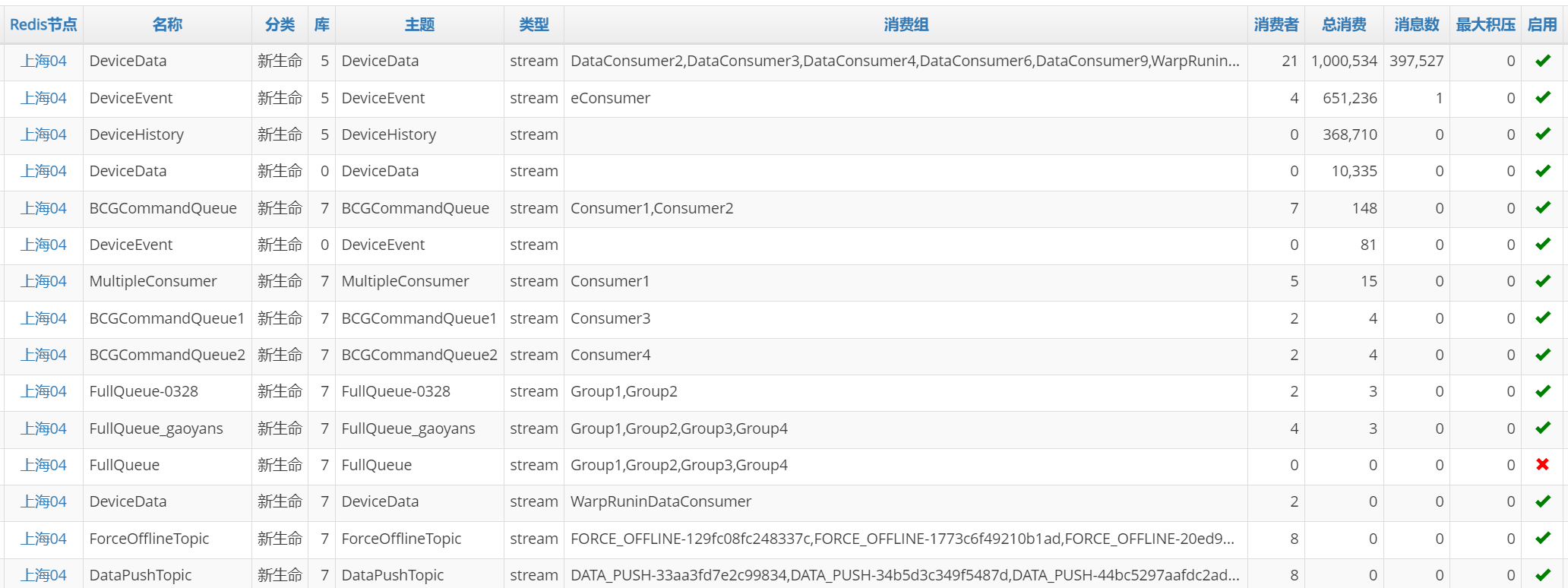Viewport: 1568px width, 588px height.
Task: Sort by the 总消费 column header
Action: (1344, 24)
